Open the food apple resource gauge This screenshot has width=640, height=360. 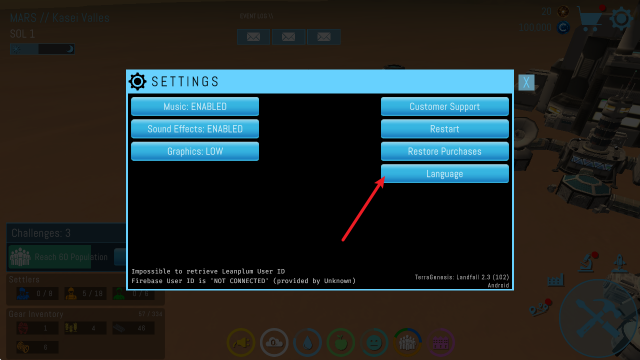point(340,342)
